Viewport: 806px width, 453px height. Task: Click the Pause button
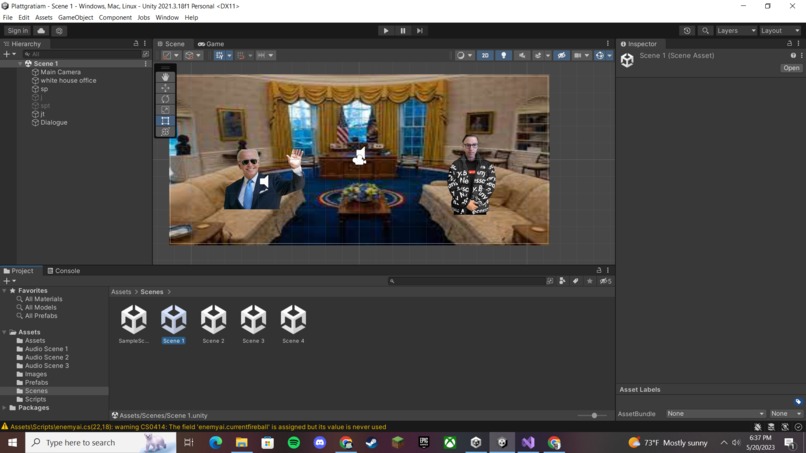point(402,31)
